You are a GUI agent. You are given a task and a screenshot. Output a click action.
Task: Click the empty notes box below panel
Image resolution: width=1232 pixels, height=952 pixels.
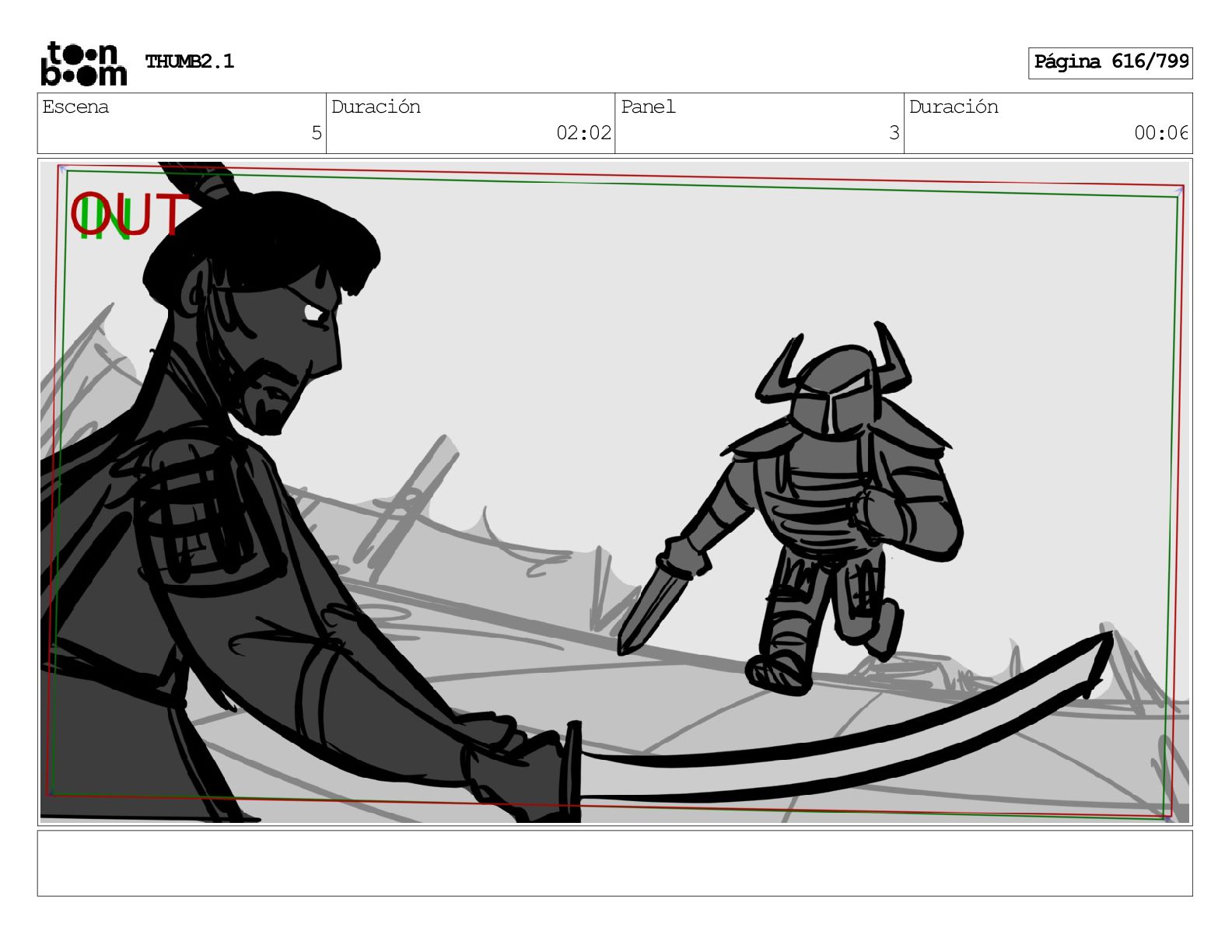coord(614,863)
